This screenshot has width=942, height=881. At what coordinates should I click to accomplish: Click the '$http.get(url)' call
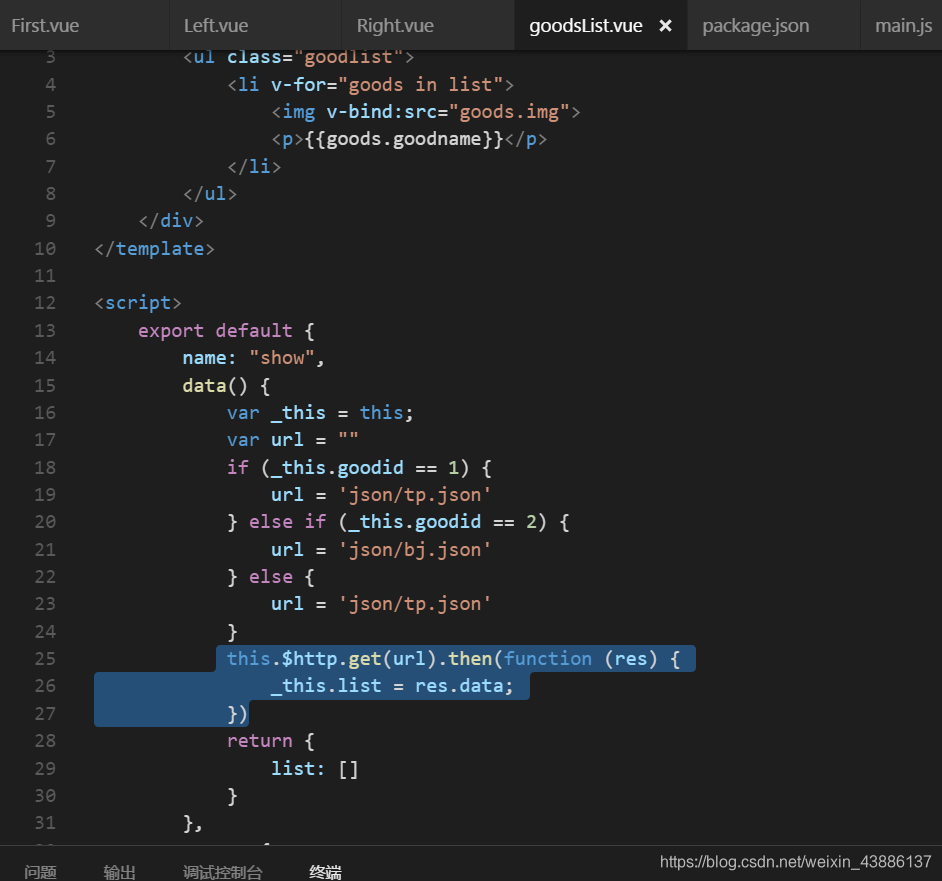(360, 659)
